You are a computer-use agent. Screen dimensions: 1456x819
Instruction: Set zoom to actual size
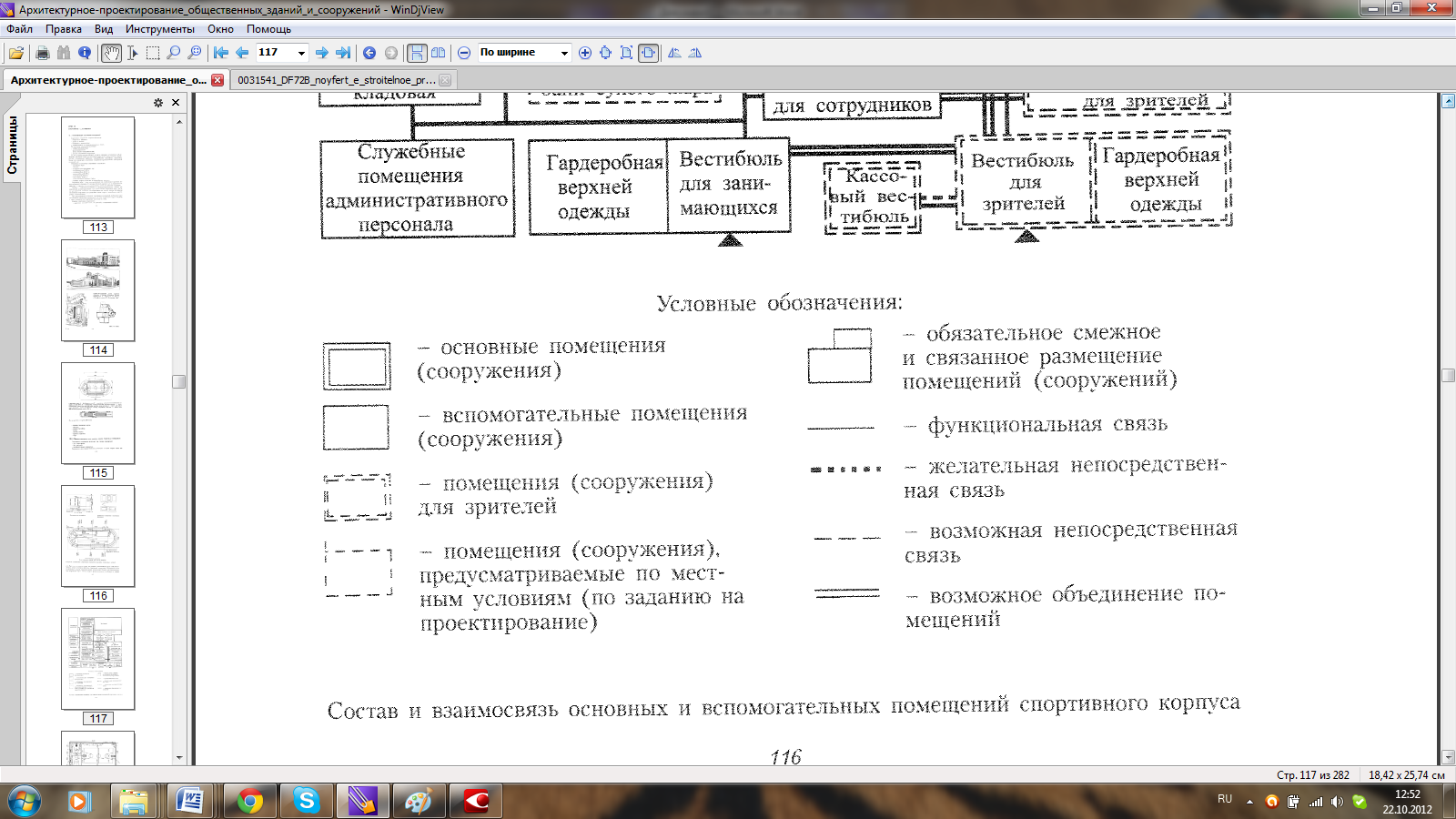coord(606,53)
